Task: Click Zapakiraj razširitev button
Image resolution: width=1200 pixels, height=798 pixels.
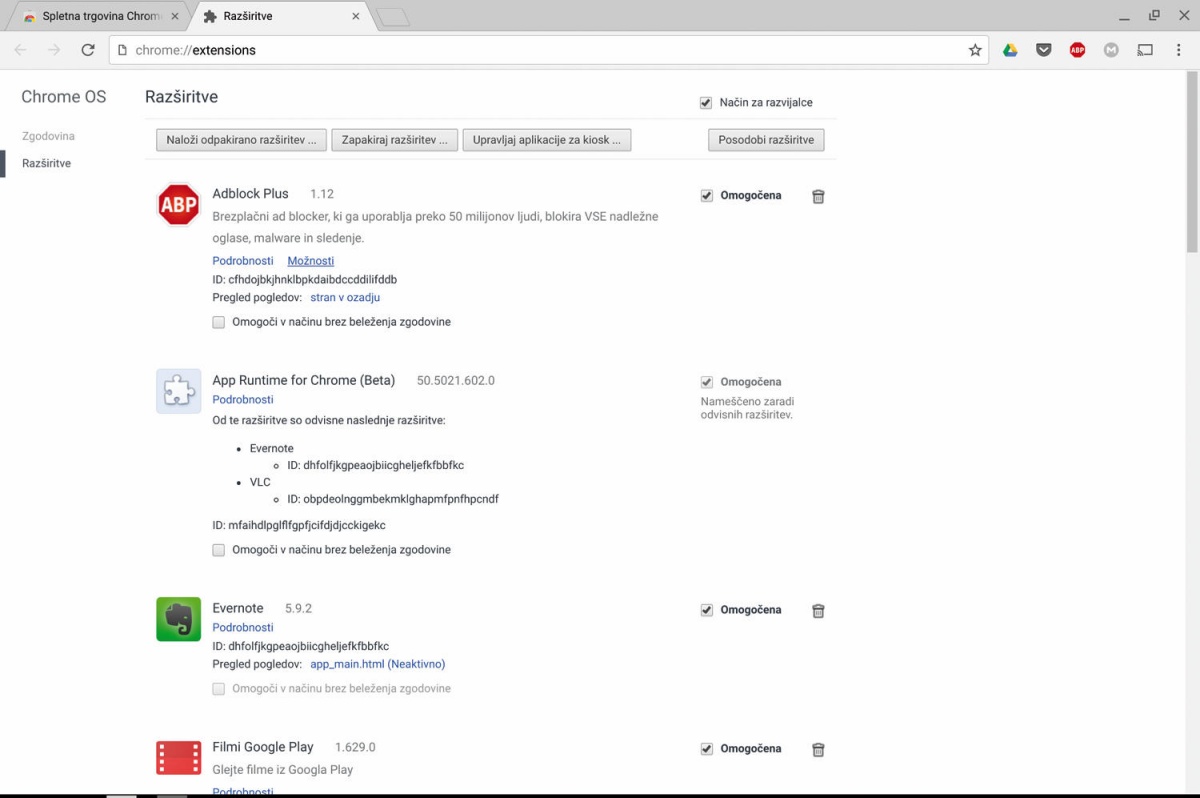Action: tap(395, 140)
